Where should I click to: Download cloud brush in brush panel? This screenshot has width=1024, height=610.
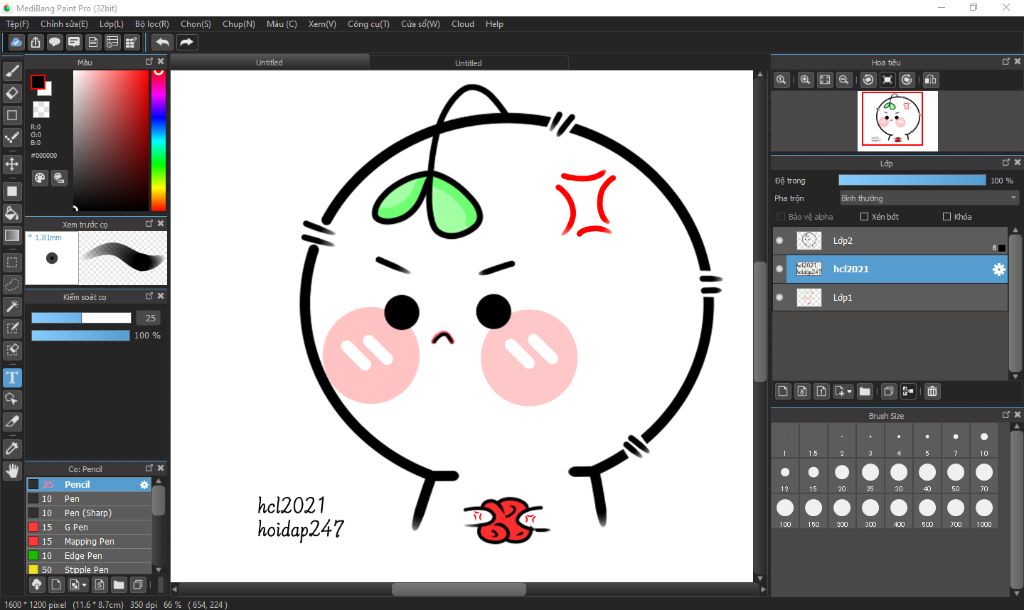[37, 585]
